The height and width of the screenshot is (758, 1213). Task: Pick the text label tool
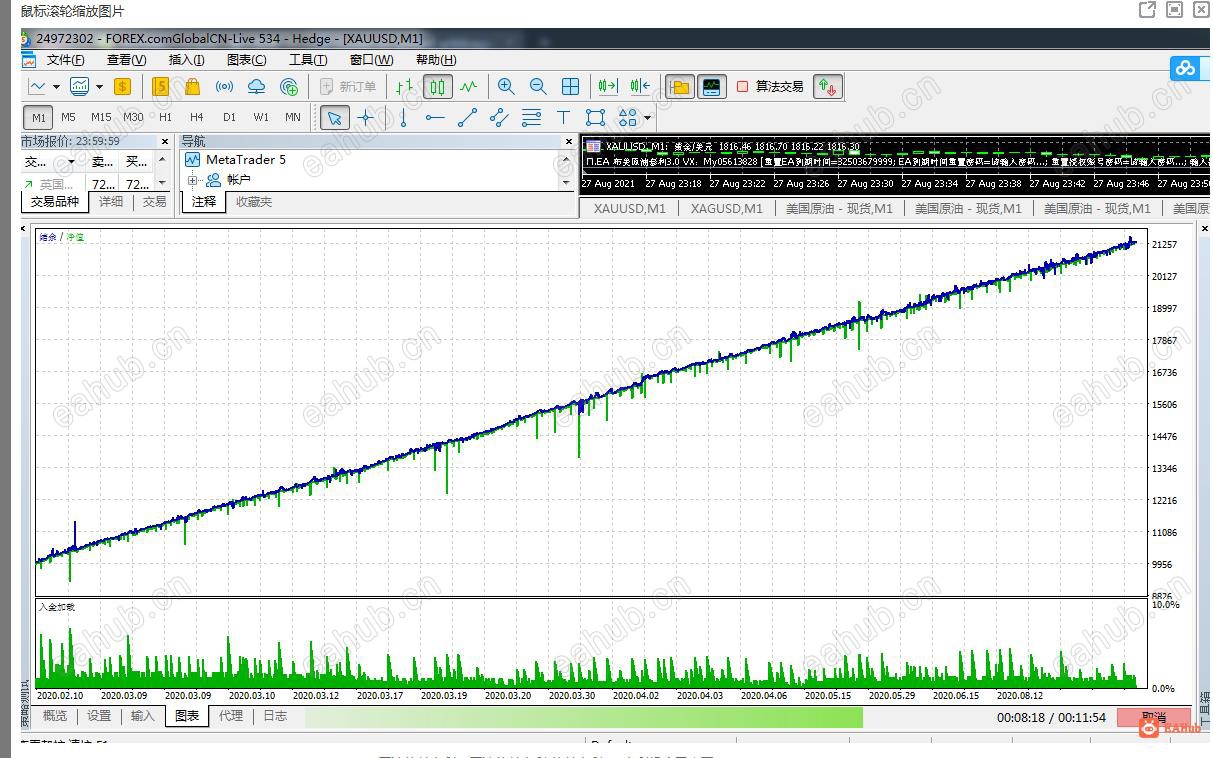[x=563, y=118]
